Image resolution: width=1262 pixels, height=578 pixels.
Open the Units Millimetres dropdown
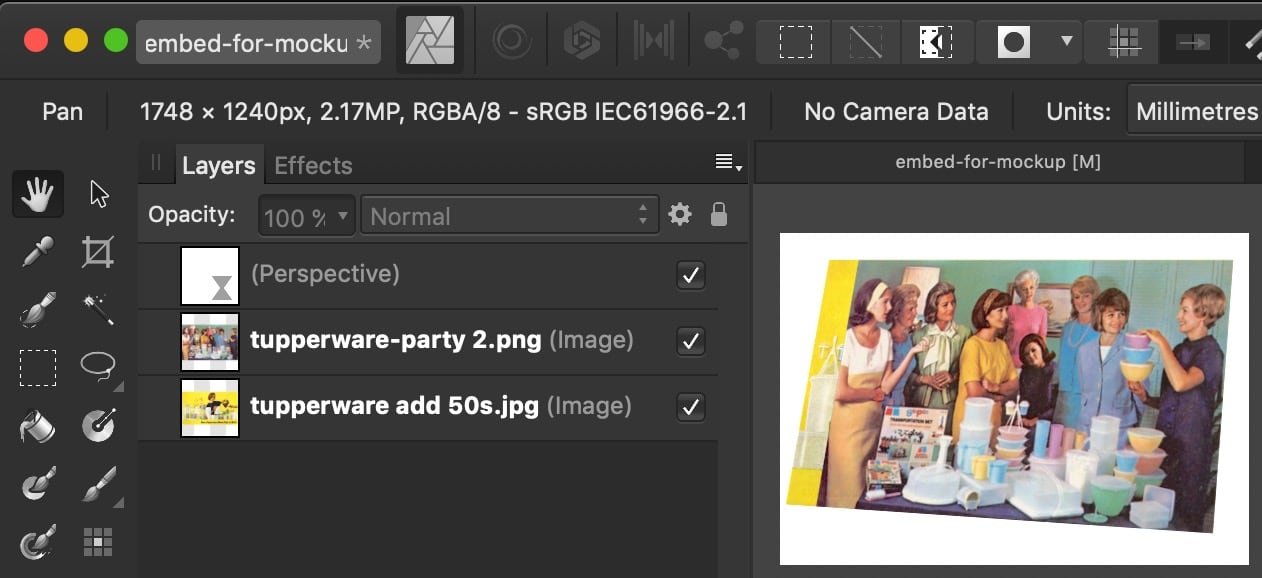(1196, 112)
